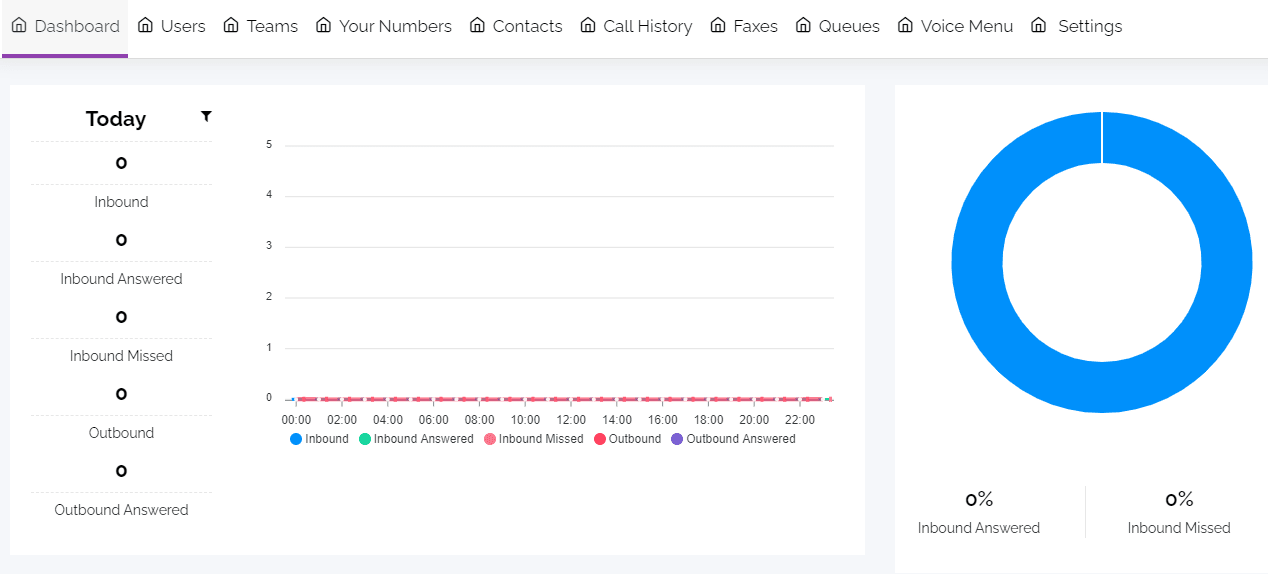Click the Today heading

(x=116, y=119)
